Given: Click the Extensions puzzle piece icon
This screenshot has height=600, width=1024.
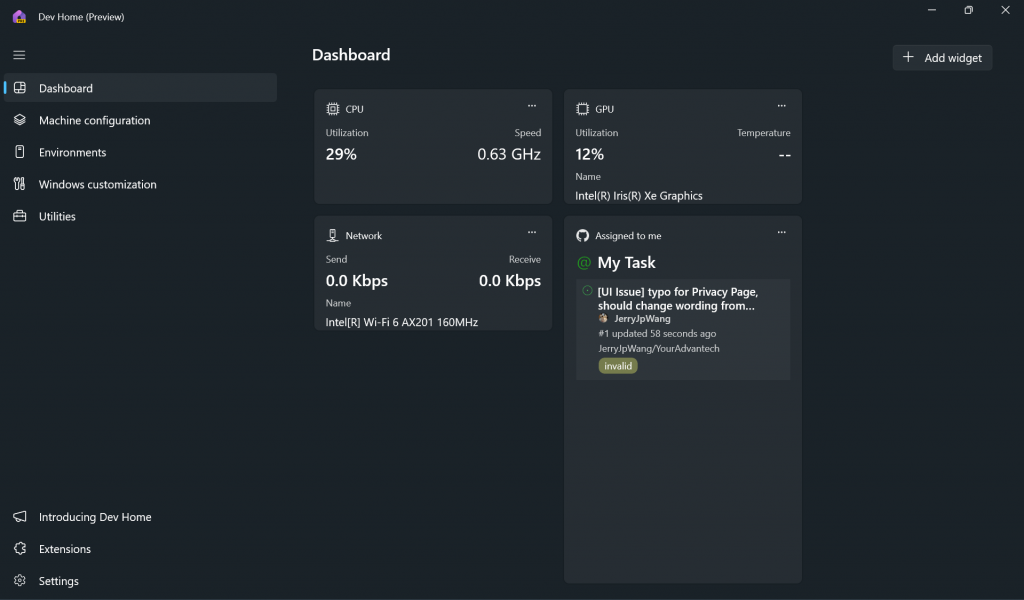Looking at the screenshot, I should click(x=19, y=549).
